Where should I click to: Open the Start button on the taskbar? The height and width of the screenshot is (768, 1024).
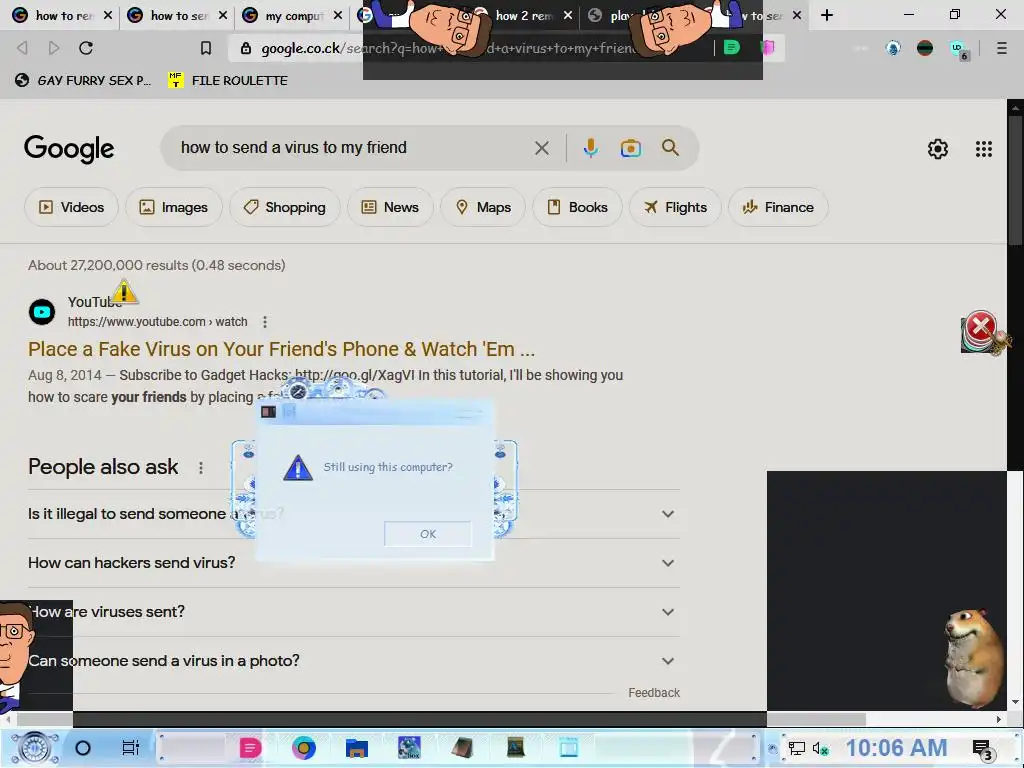[34, 748]
